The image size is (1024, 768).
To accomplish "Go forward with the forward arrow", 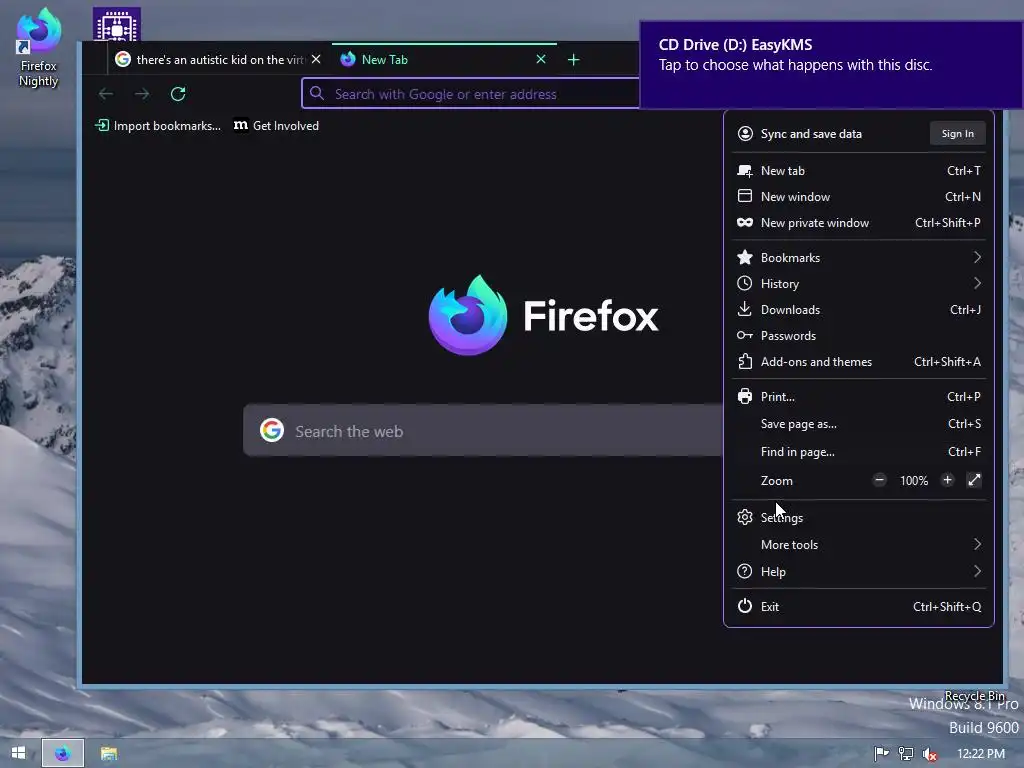I will 142,94.
